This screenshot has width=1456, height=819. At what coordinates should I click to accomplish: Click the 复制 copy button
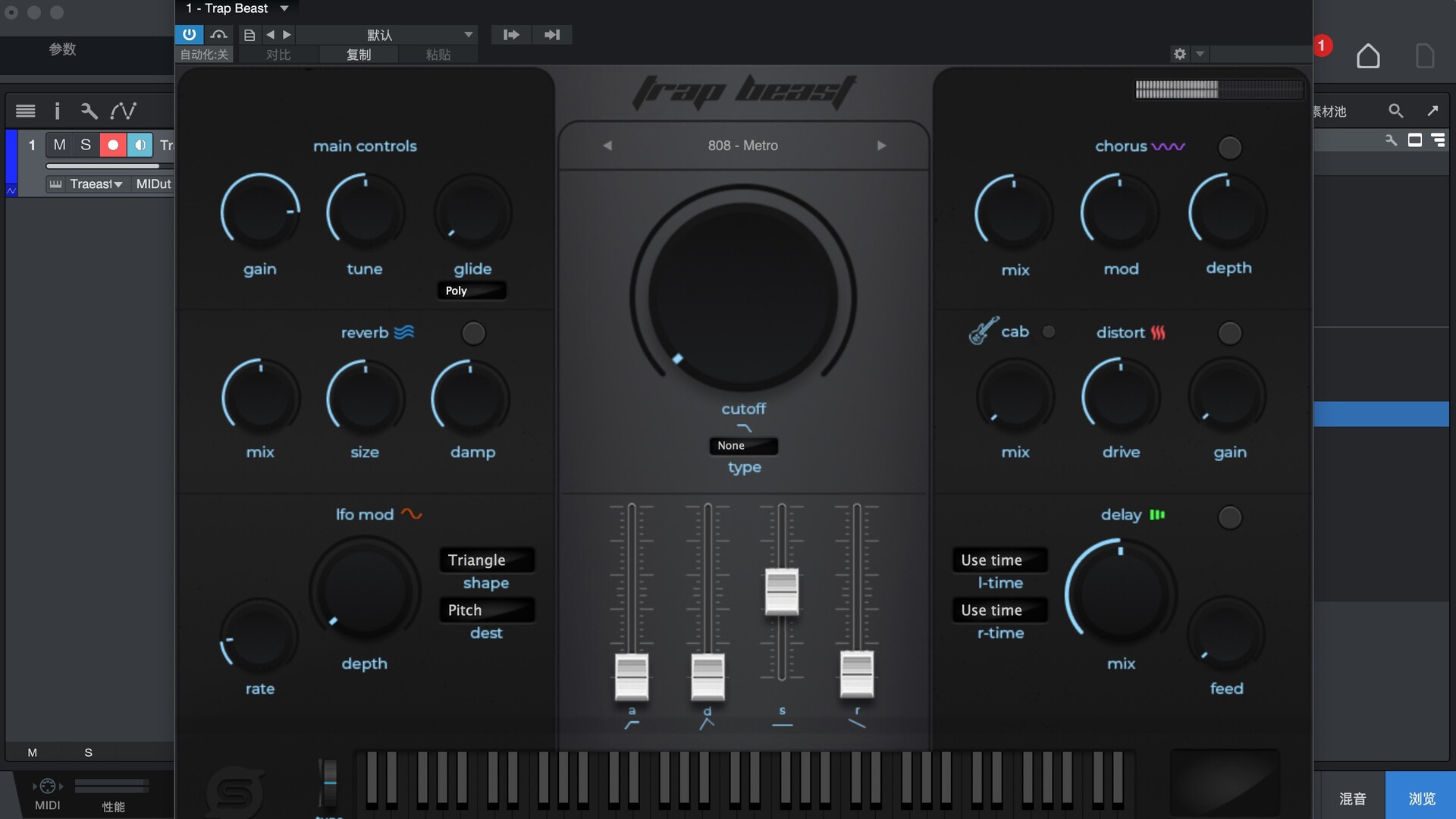coord(359,55)
